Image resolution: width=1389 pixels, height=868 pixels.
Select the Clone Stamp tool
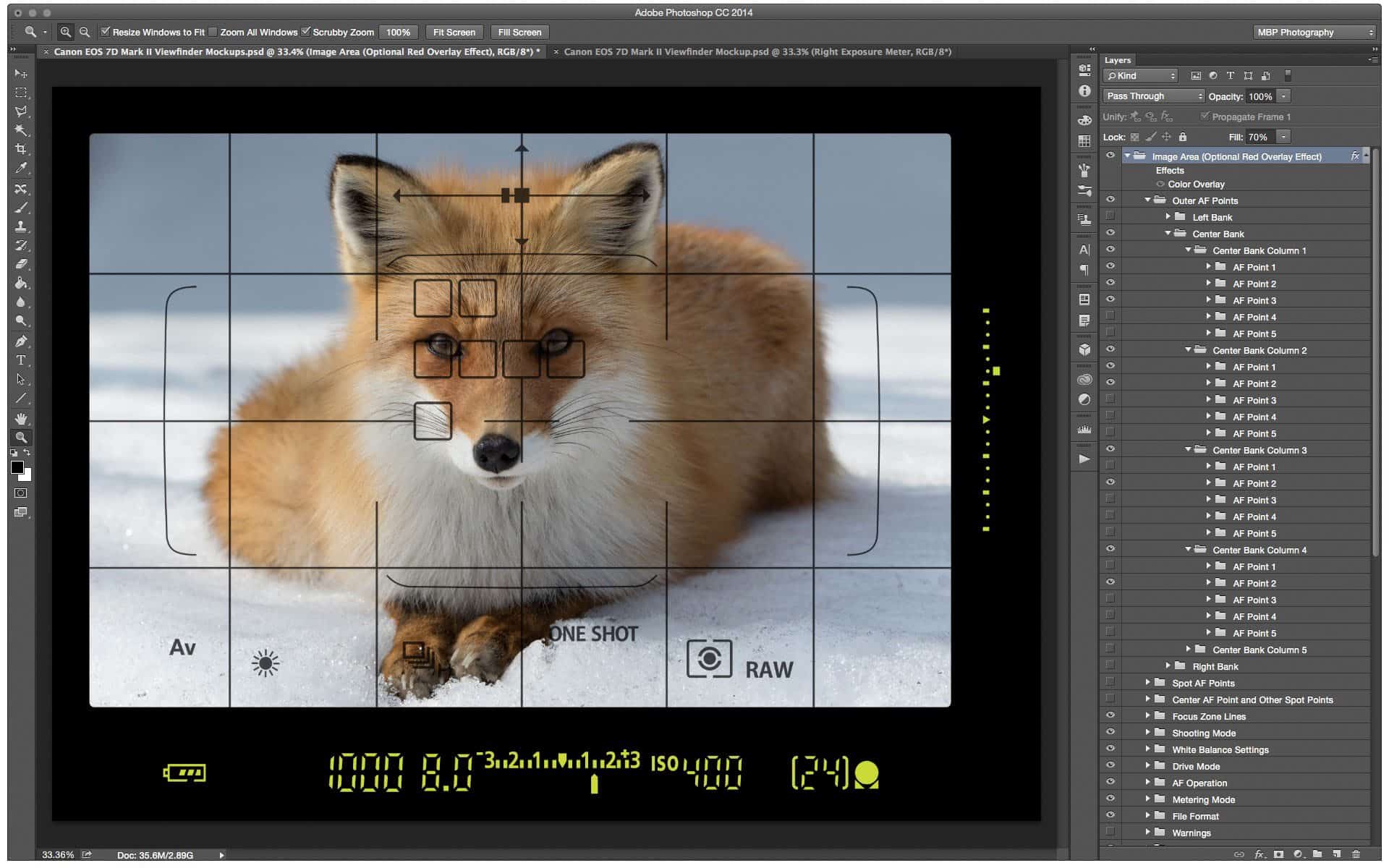pyautogui.click(x=20, y=226)
